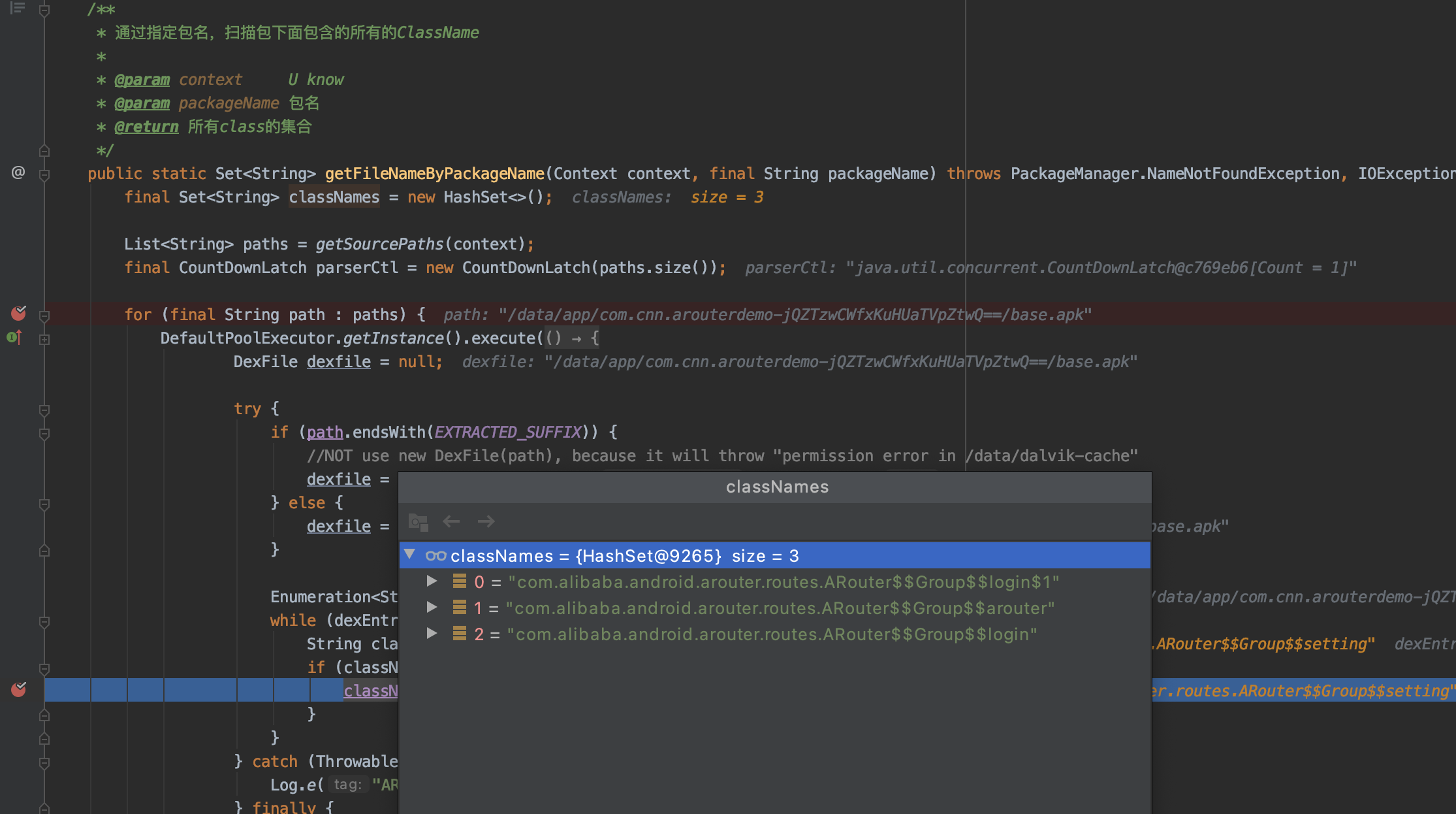Click EXTRACTED_SUFFIX constant
The image size is (1456, 814).
click(507, 432)
